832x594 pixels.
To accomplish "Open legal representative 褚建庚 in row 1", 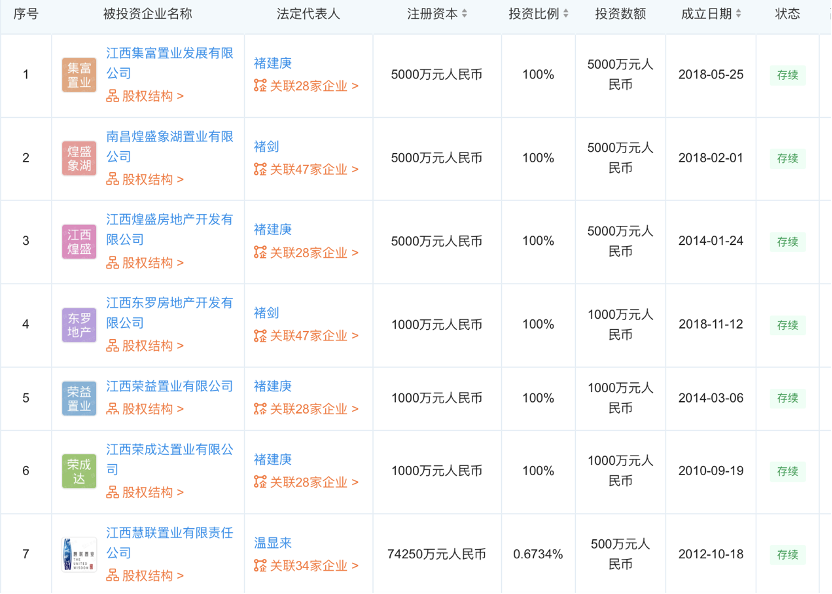I will pyautogui.click(x=273, y=64).
